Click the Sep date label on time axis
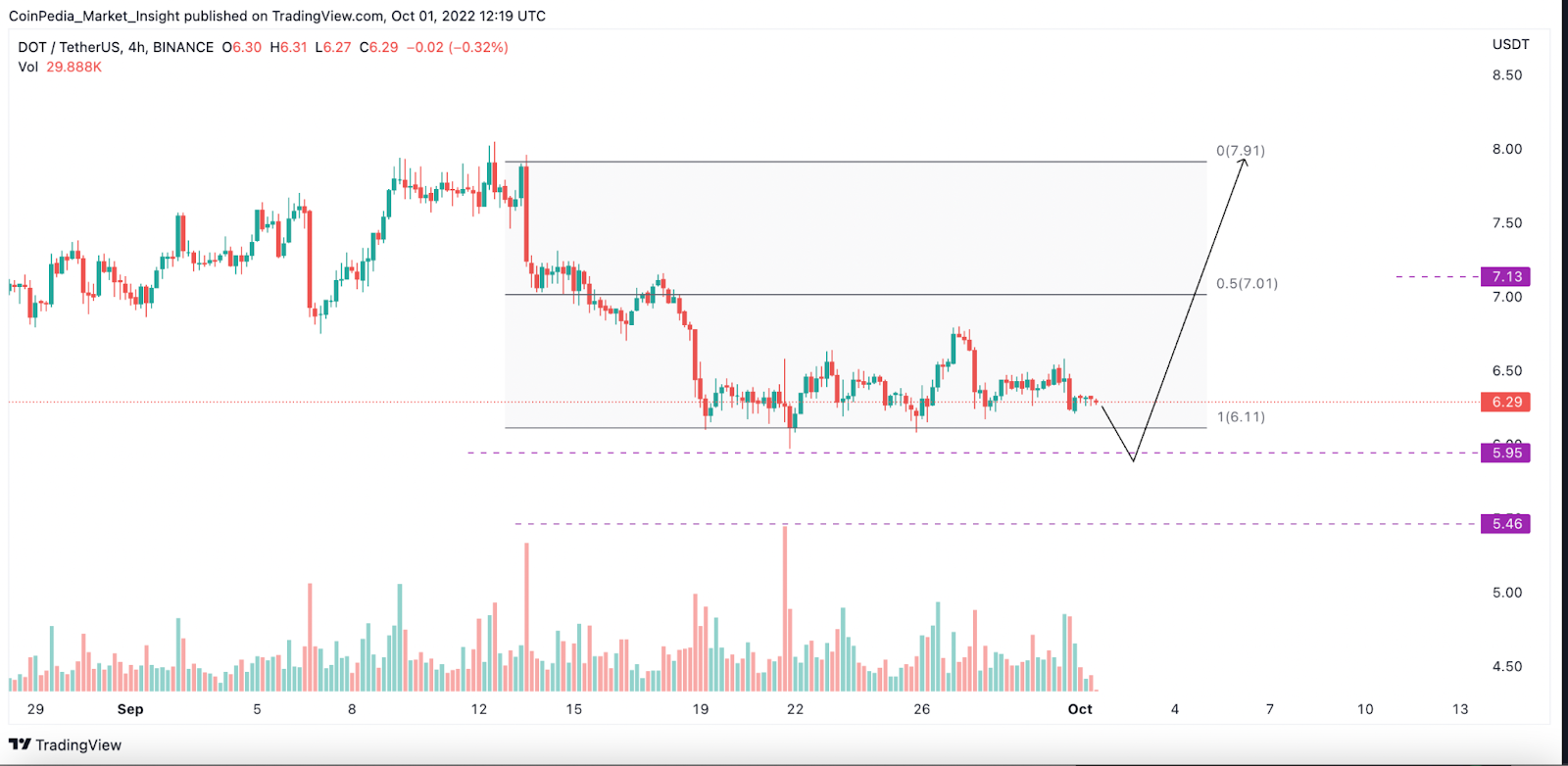 coord(129,709)
